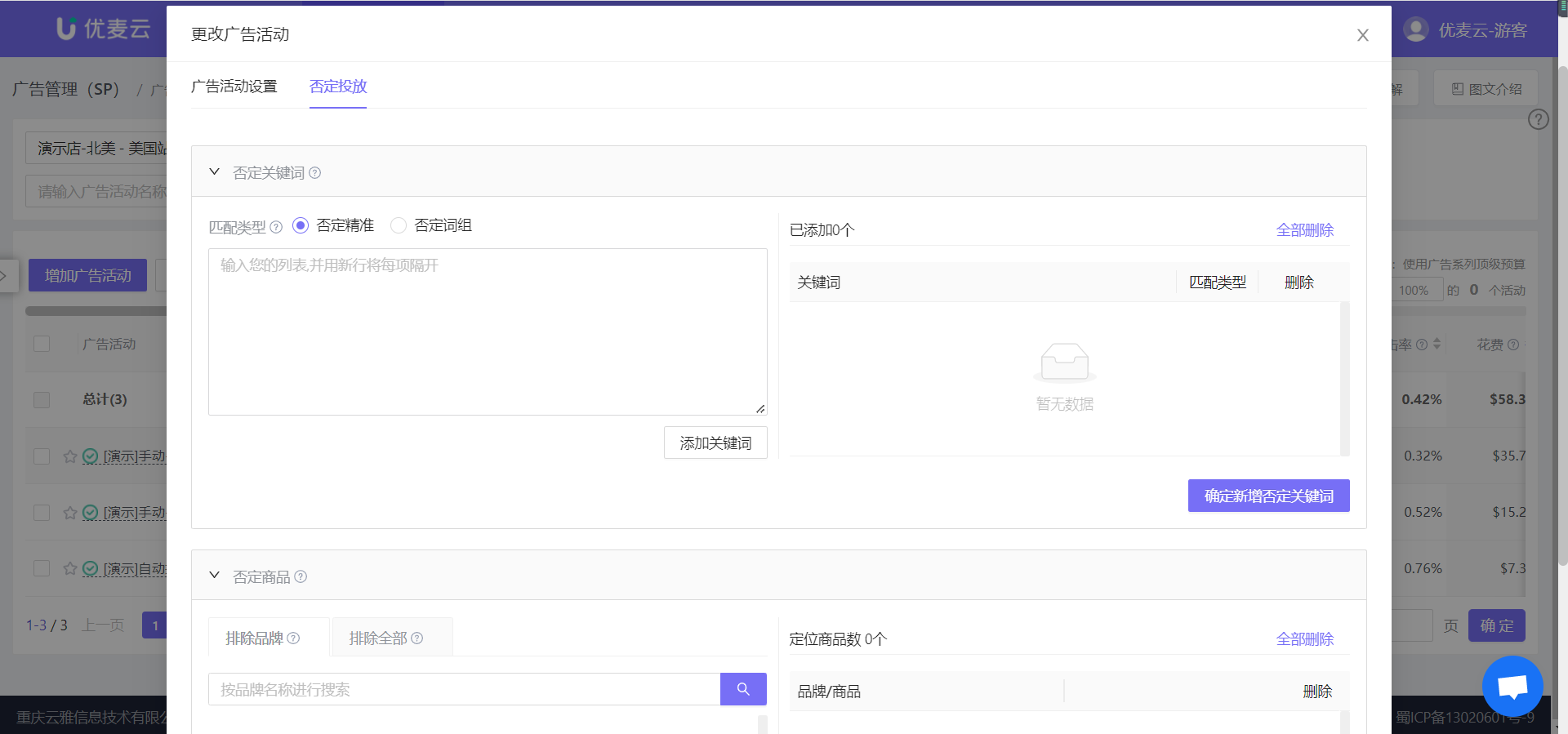Click help icon beside 否定关键词 header
The height and width of the screenshot is (734, 1568).
(315, 173)
